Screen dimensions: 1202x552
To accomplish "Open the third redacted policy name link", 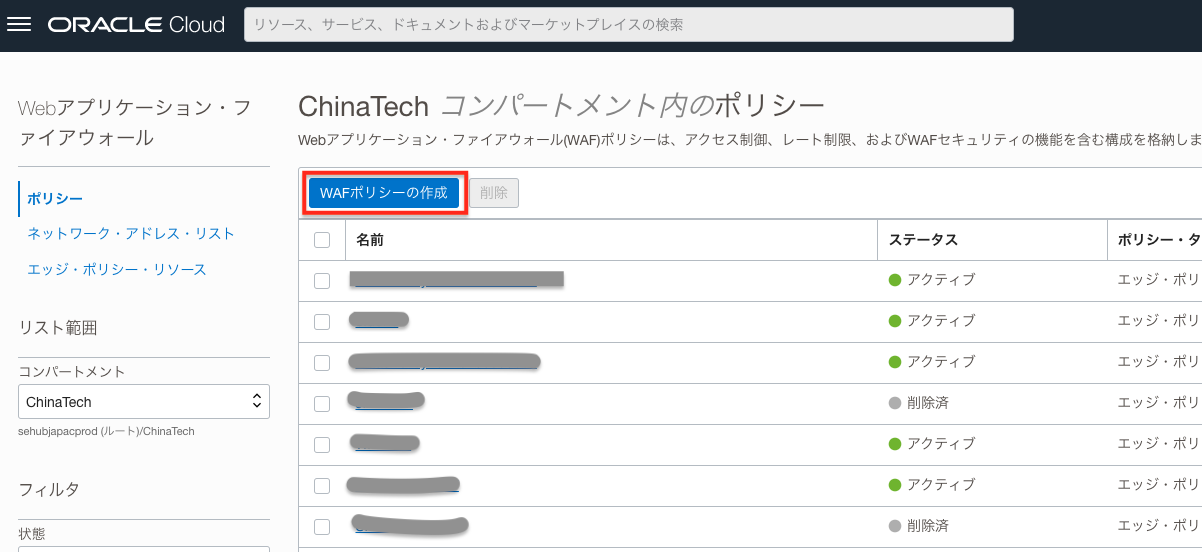I will [x=445, y=362].
